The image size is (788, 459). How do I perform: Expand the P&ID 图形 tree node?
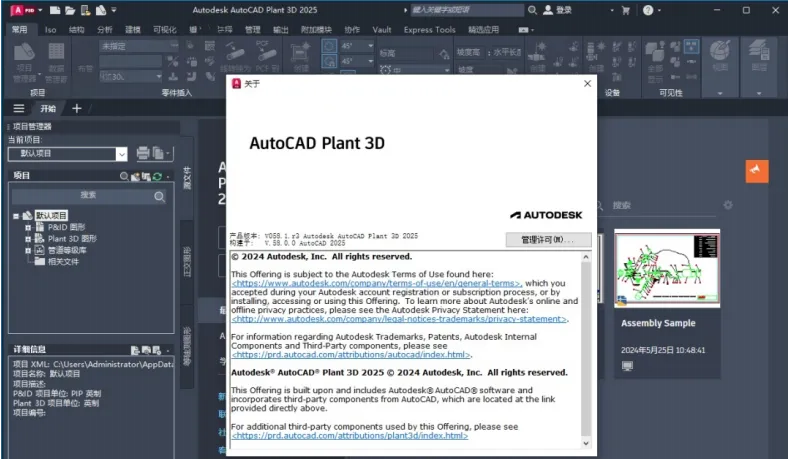click(x=28, y=227)
